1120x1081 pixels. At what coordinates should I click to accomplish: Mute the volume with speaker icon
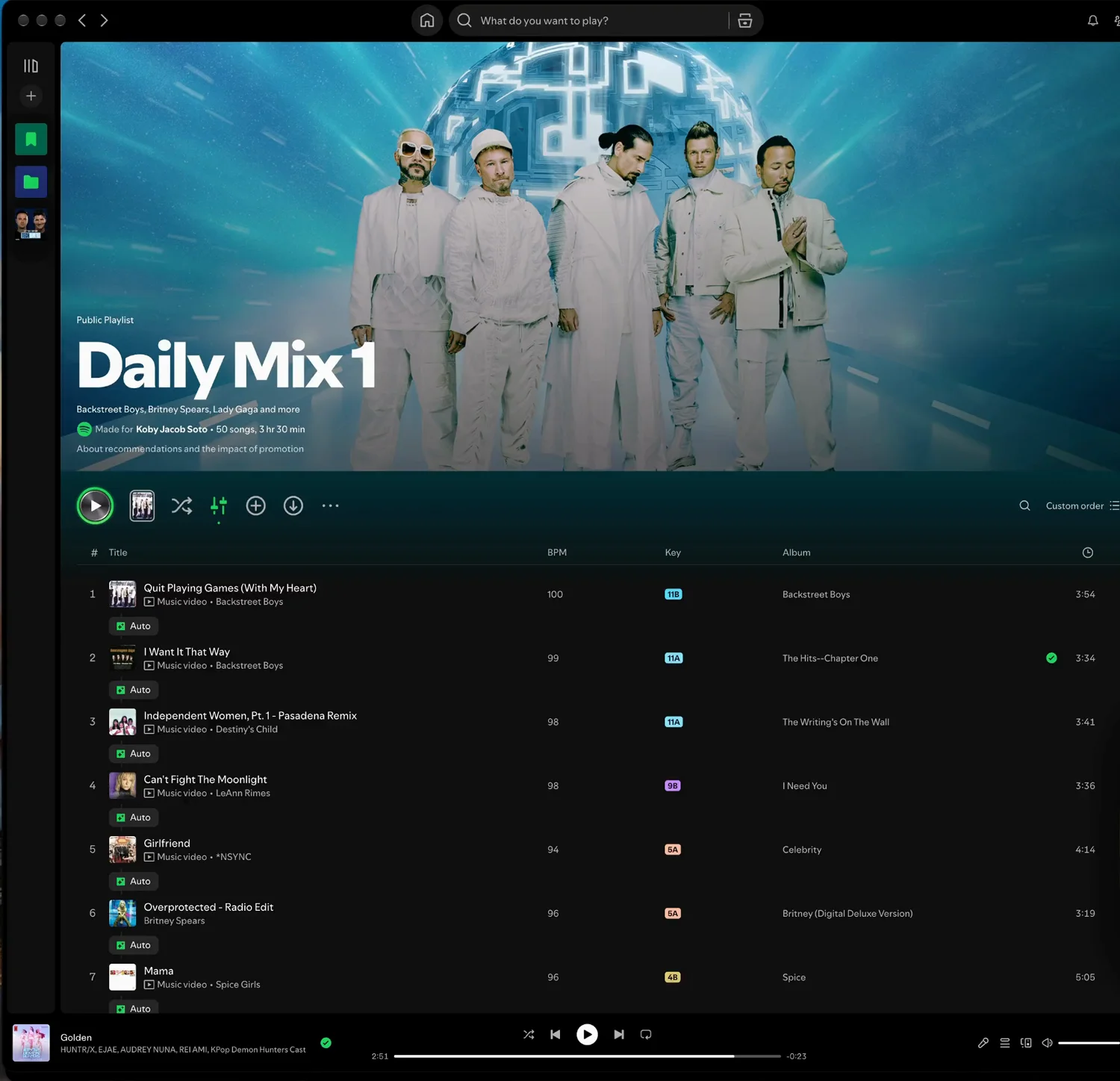pyautogui.click(x=1047, y=1043)
